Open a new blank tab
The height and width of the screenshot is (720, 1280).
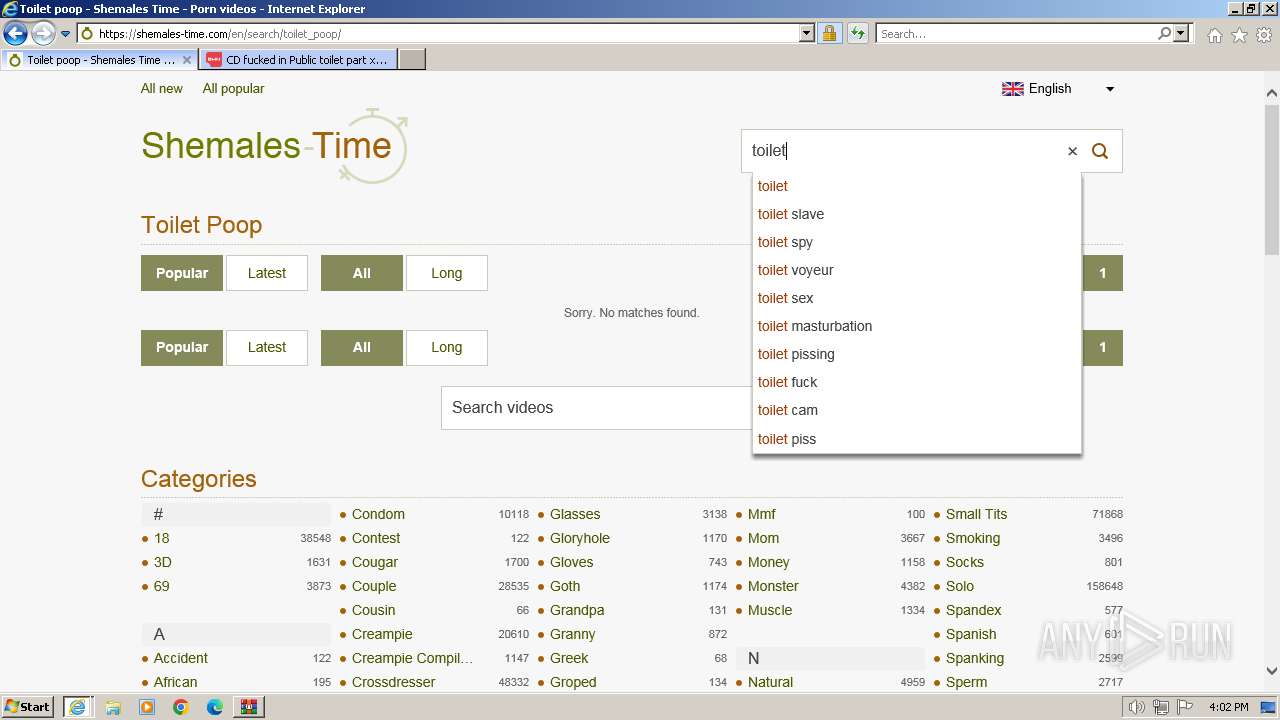(x=412, y=60)
